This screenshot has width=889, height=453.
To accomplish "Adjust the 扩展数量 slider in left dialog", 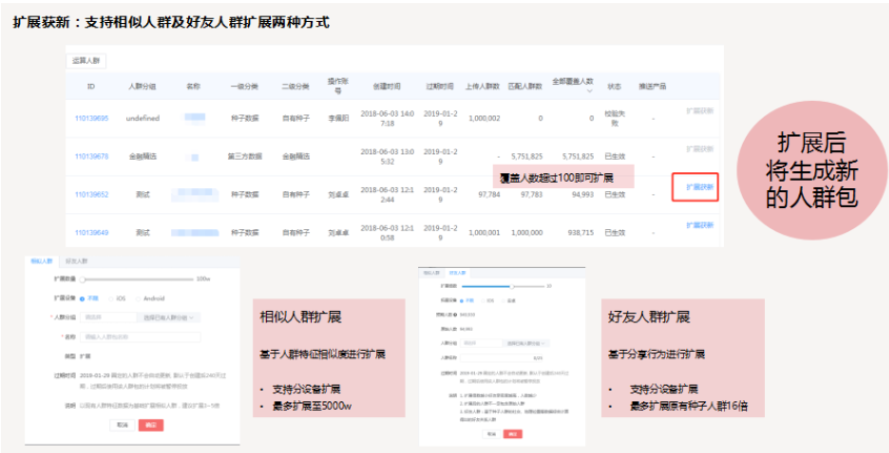I will pyautogui.click(x=84, y=279).
